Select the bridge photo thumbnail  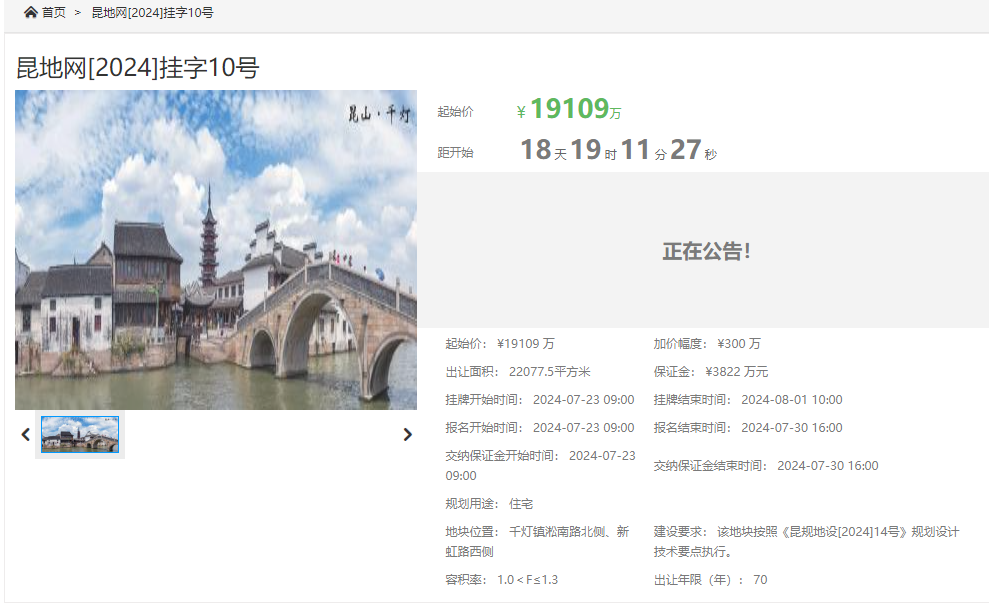(80, 434)
